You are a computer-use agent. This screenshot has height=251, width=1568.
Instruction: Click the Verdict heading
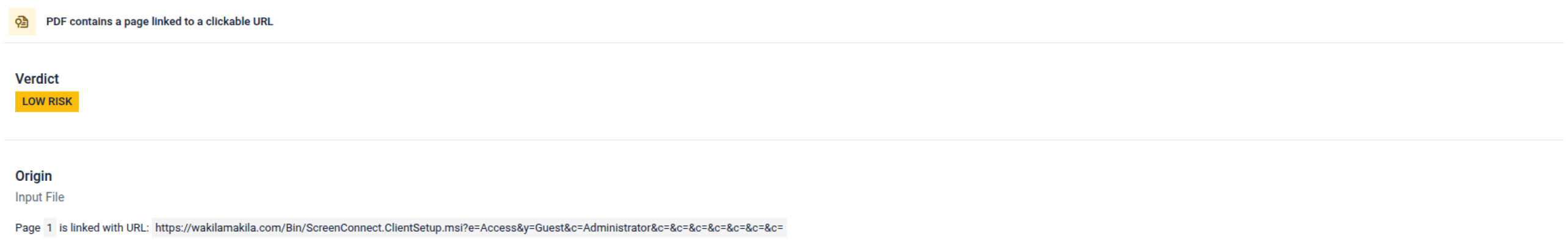click(37, 79)
